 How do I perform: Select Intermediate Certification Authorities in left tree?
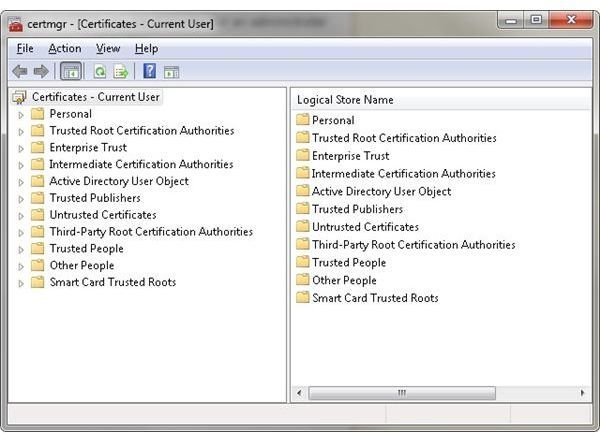141,165
